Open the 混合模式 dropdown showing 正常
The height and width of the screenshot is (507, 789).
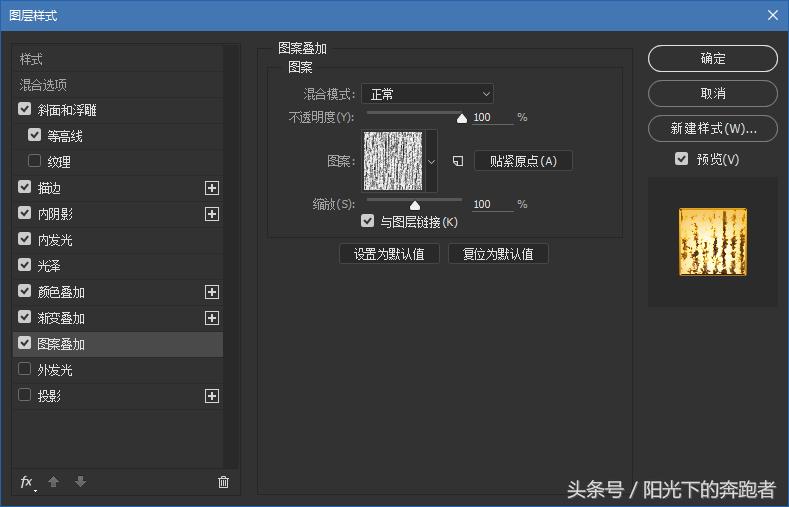[x=427, y=94]
